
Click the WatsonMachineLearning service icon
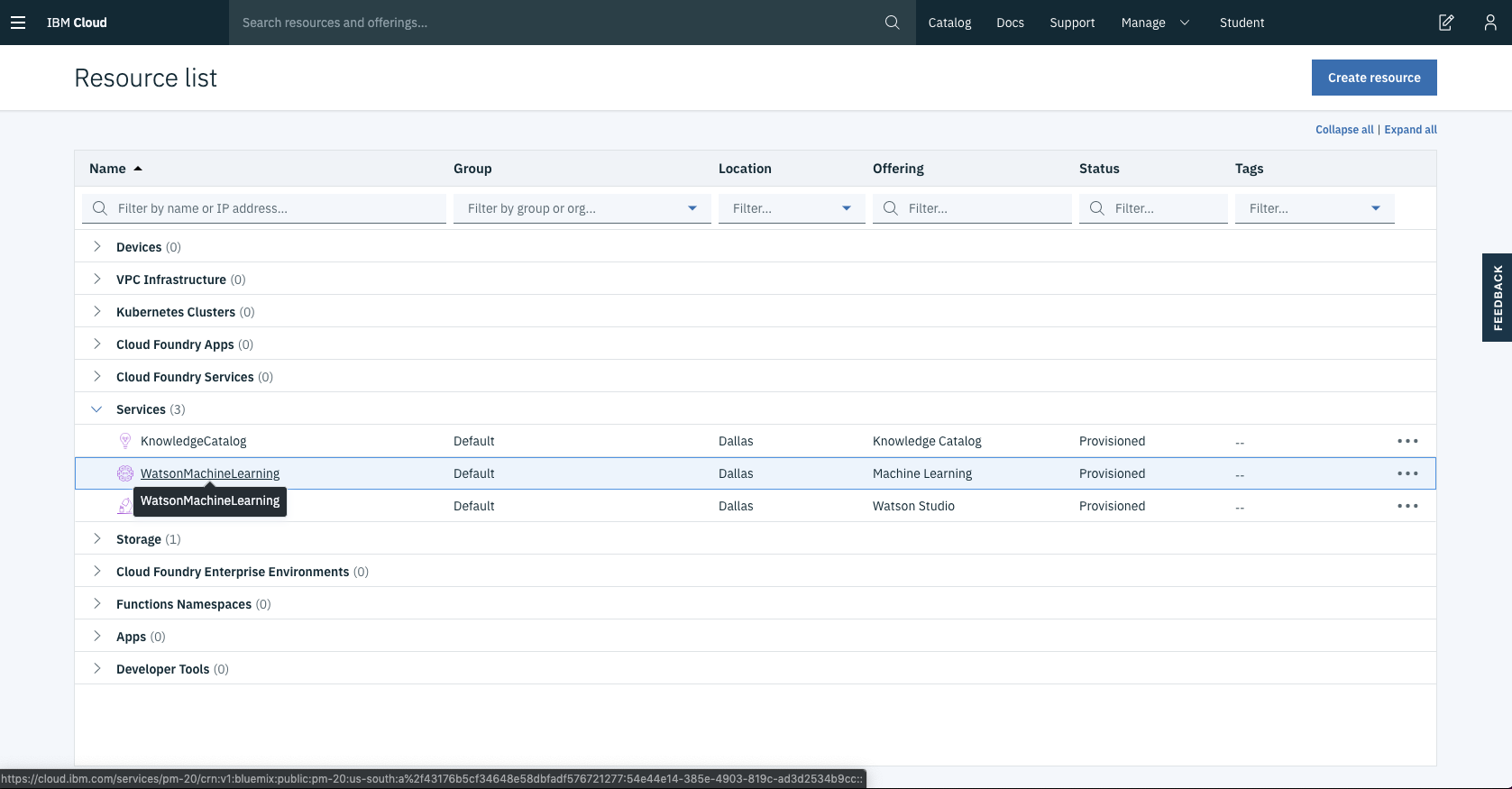click(125, 473)
